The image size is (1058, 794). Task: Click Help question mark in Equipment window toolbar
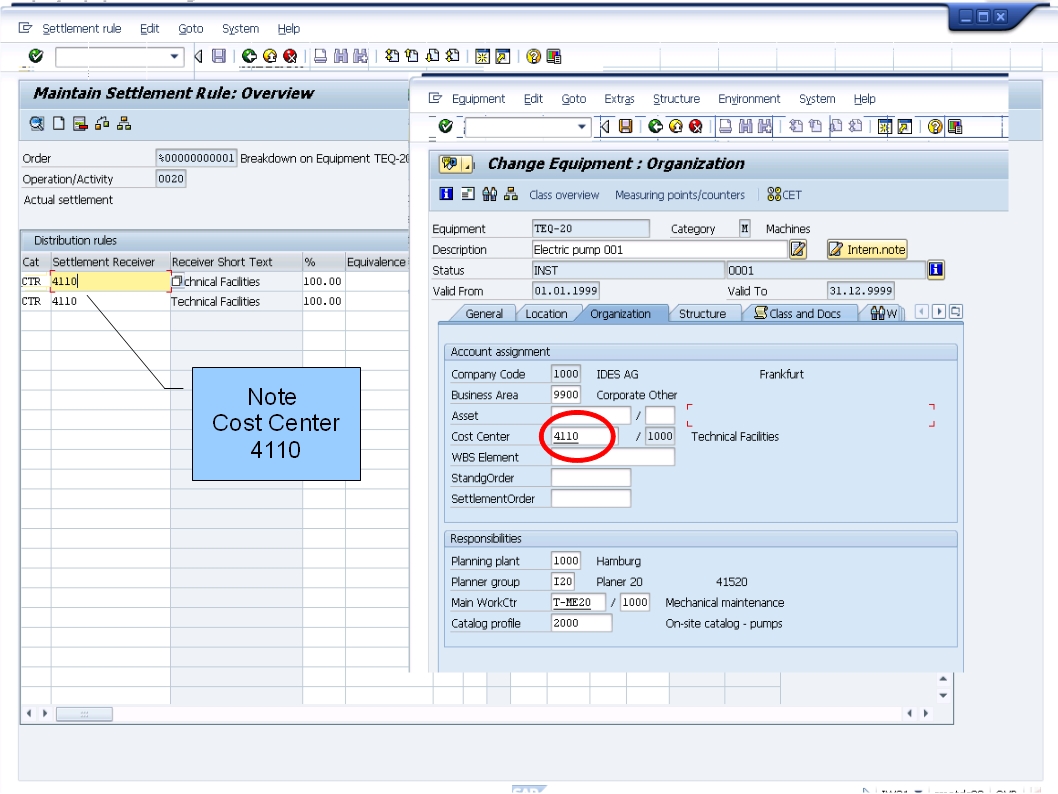click(935, 126)
